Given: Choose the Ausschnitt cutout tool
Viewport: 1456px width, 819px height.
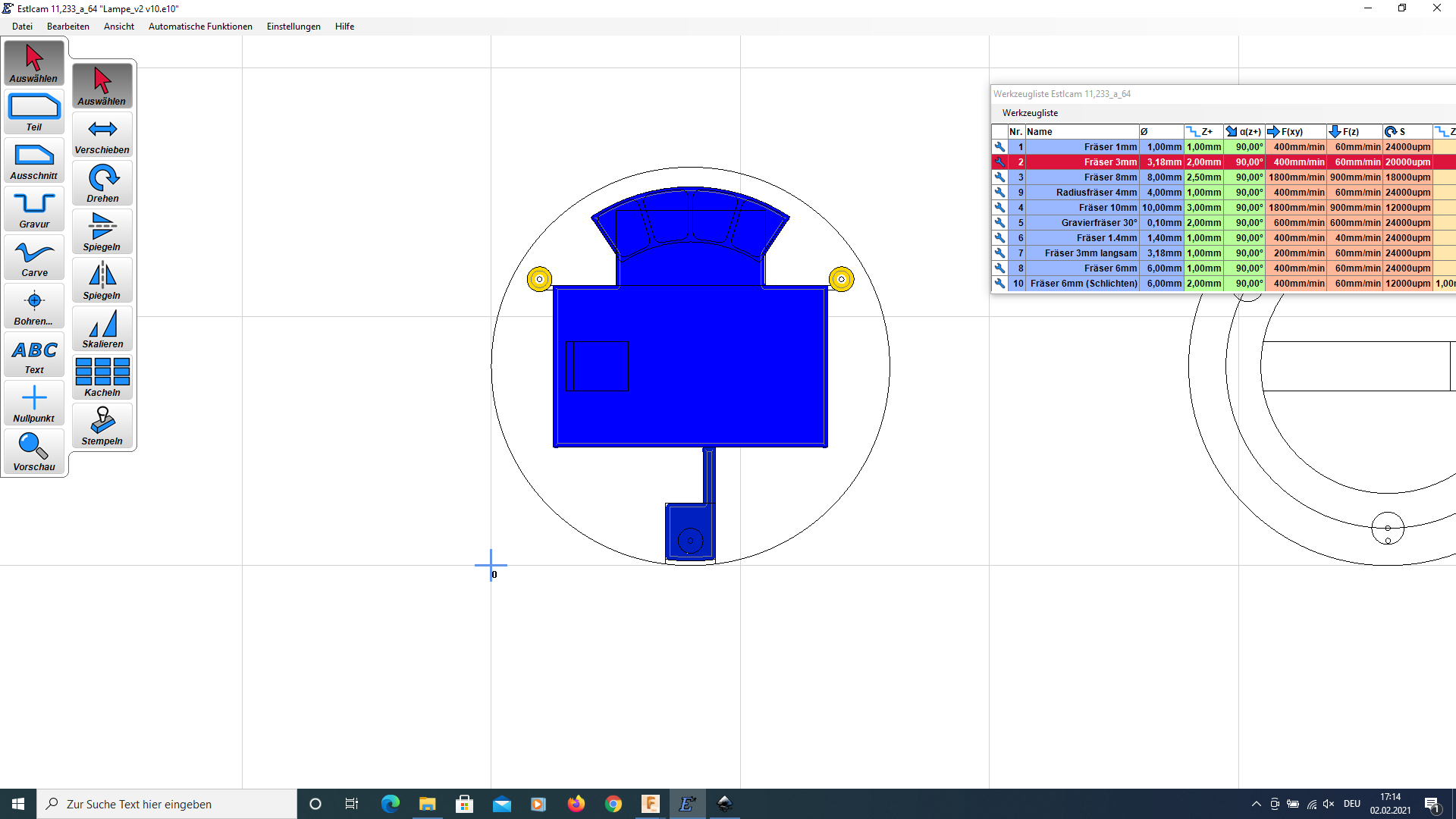Looking at the screenshot, I should 34,161.
